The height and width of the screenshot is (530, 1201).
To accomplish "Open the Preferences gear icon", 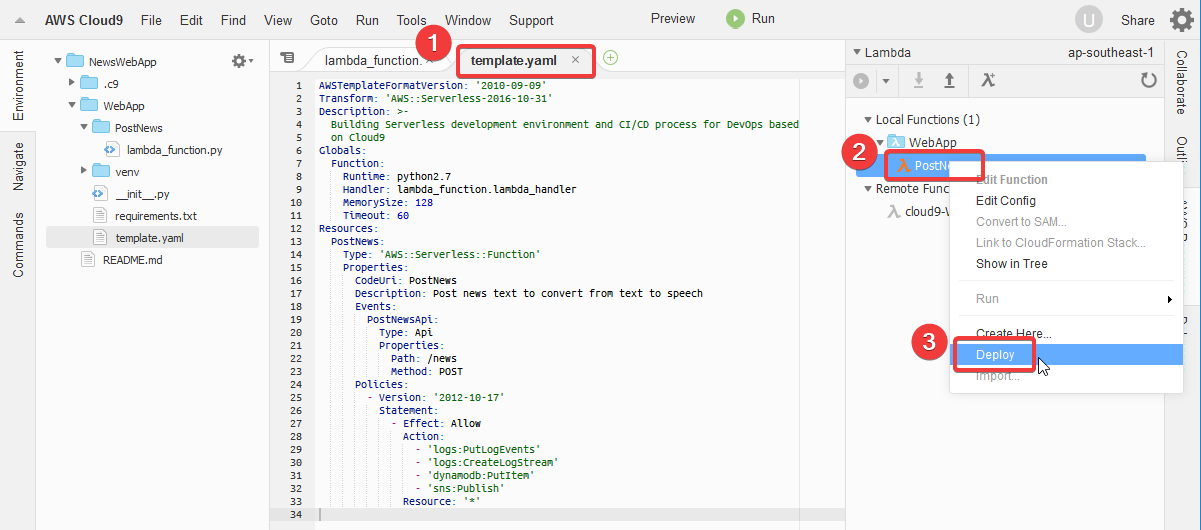I will click(x=1181, y=20).
